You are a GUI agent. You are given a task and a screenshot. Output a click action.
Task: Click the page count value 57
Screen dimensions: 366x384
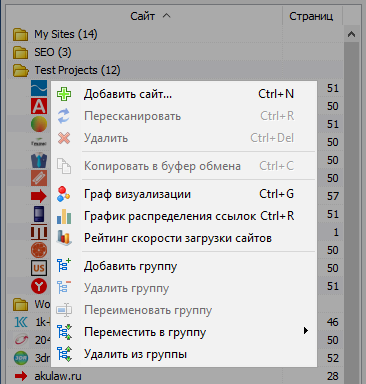[x=333, y=196]
